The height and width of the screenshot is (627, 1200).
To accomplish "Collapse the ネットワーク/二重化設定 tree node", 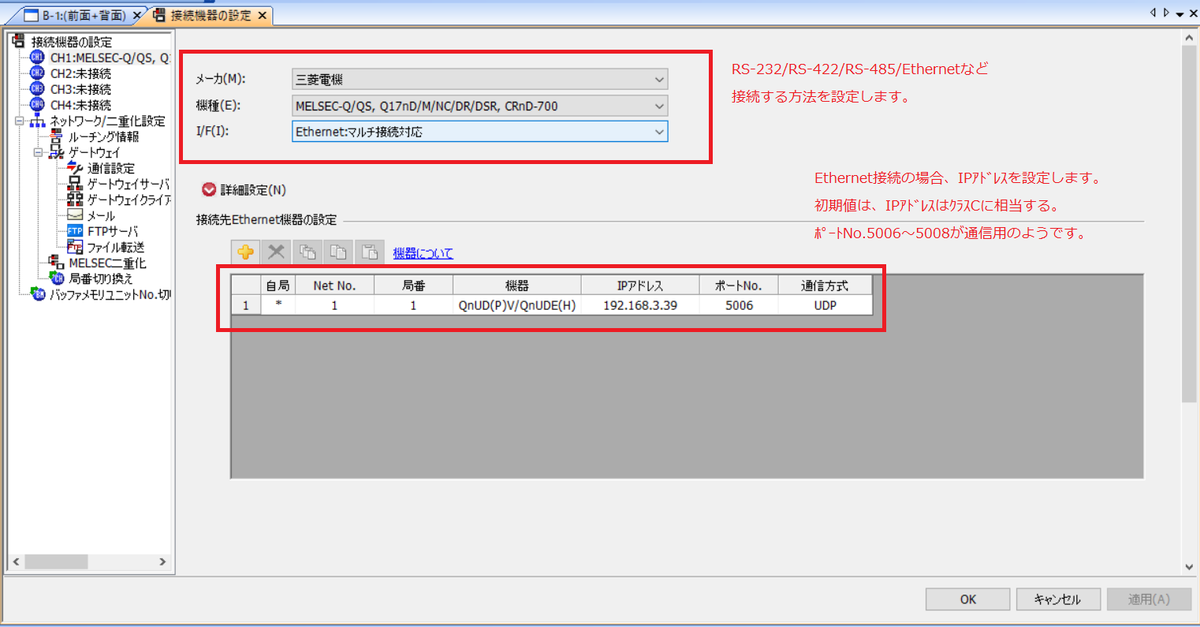I will click(19, 121).
